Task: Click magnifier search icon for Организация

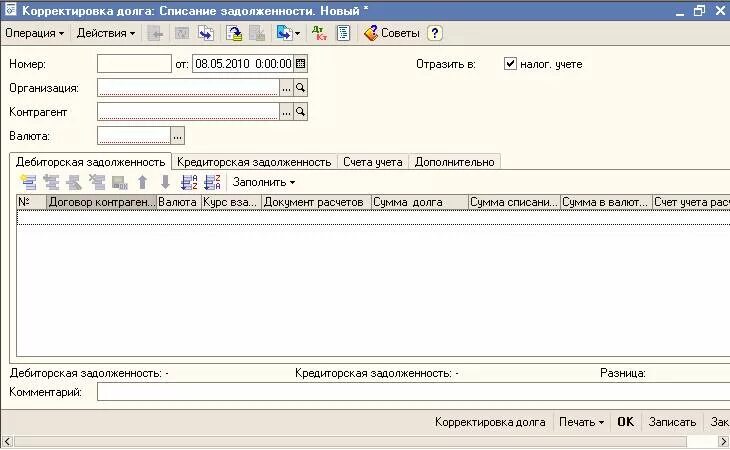Action: [x=301, y=87]
